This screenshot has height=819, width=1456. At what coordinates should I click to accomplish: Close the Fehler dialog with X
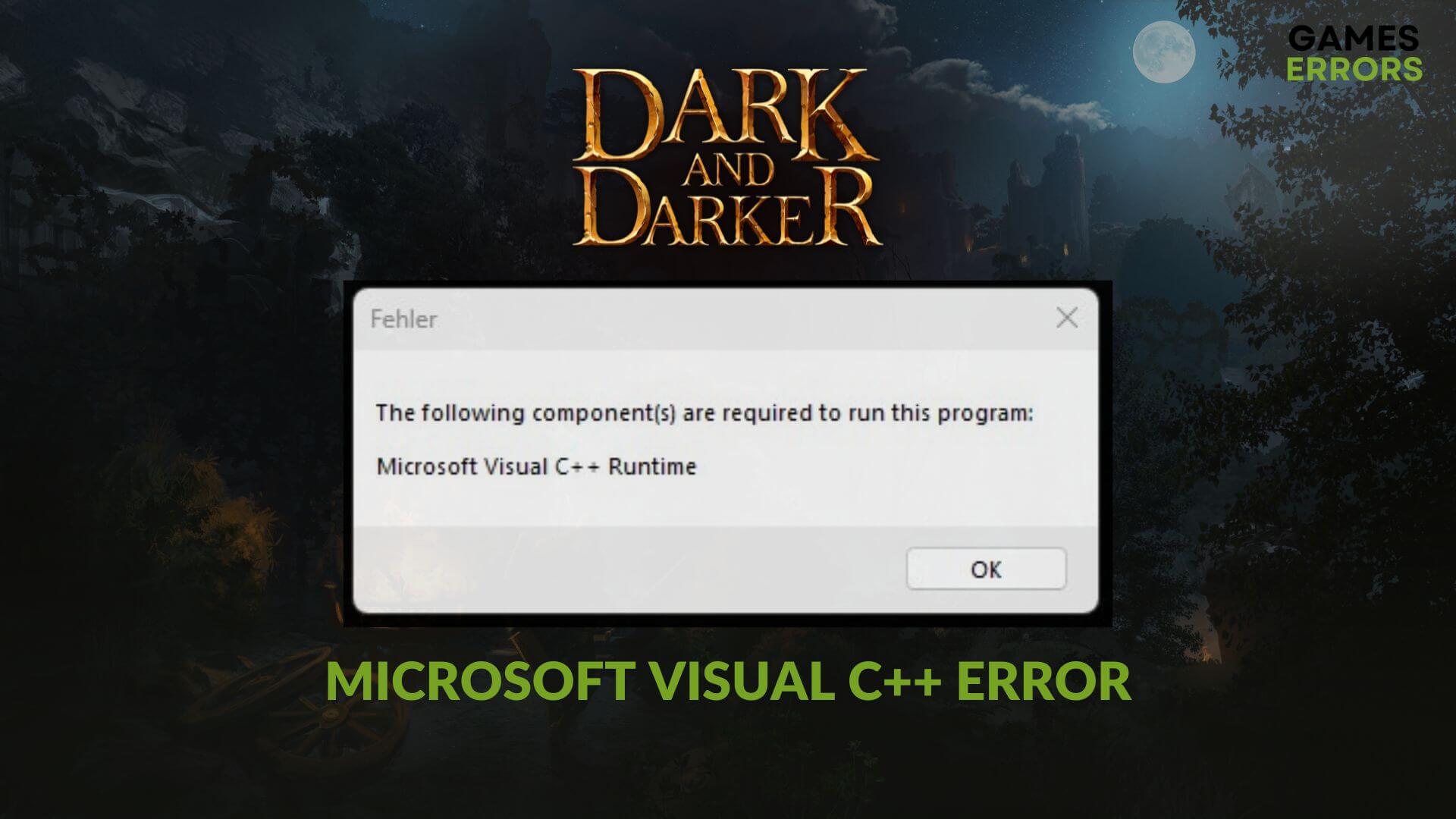tap(1067, 318)
